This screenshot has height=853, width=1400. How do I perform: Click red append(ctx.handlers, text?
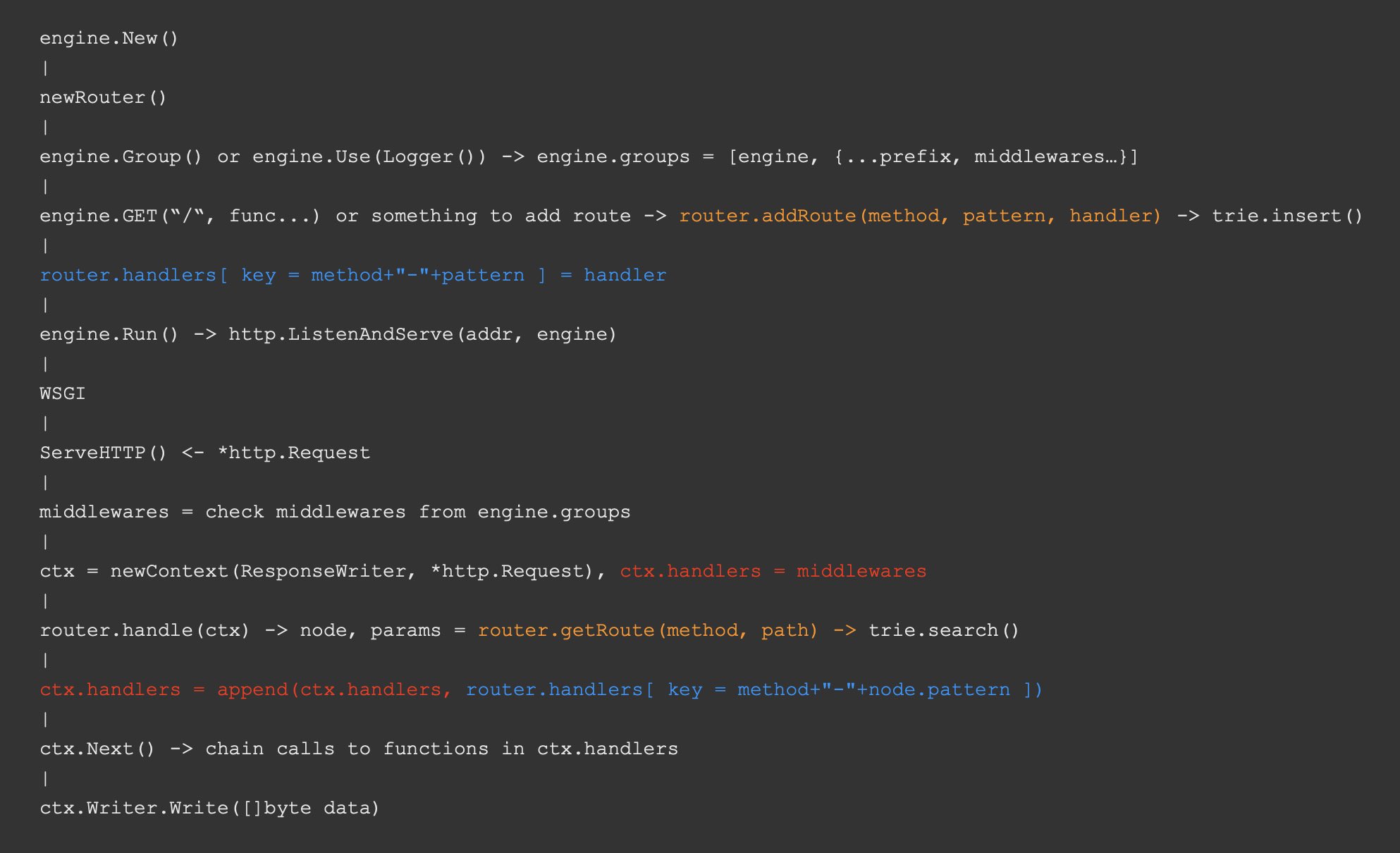[333, 689]
